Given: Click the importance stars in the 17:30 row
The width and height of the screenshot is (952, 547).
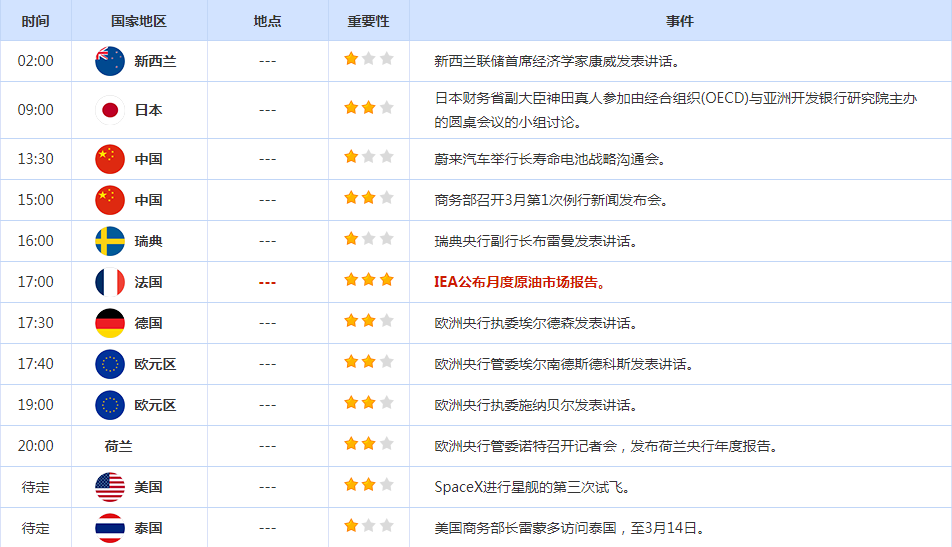Looking at the screenshot, I should (x=369, y=321).
